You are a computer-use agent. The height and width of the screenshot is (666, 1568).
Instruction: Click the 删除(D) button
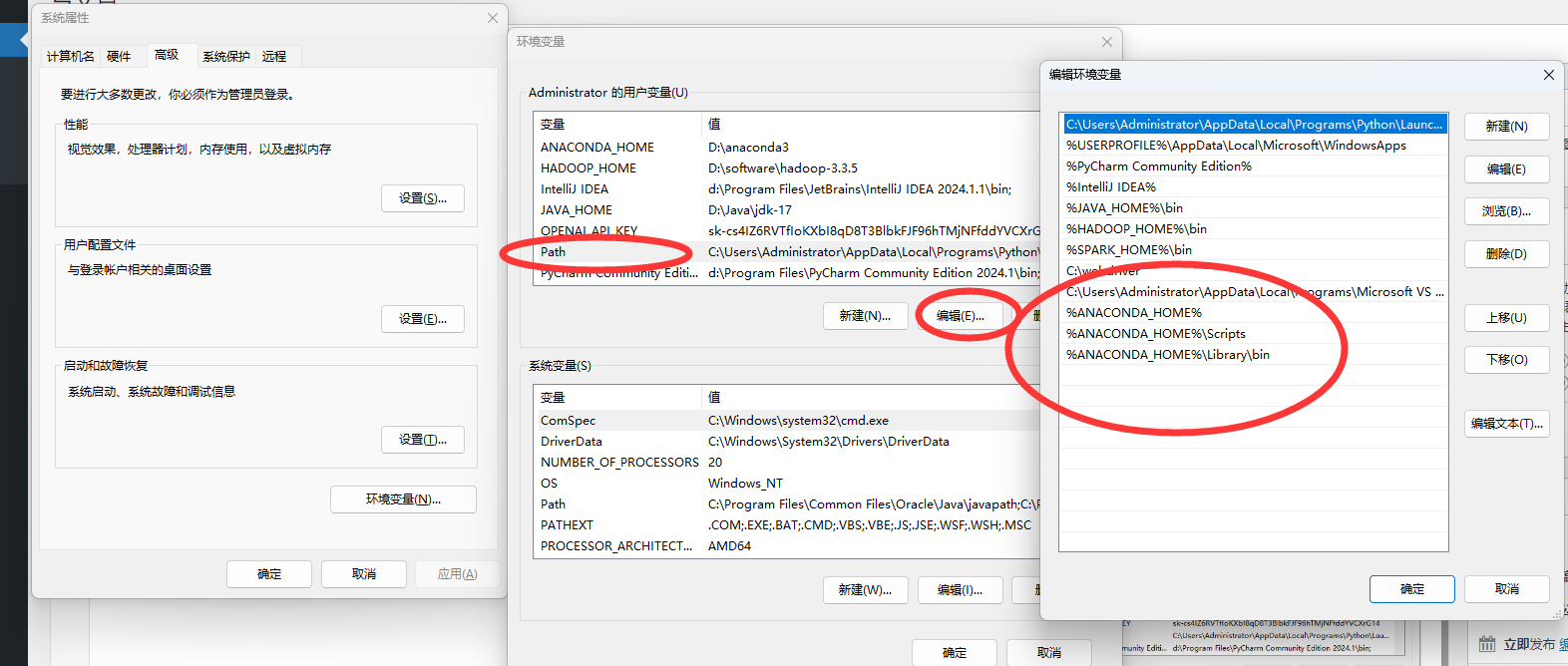pos(1506,254)
